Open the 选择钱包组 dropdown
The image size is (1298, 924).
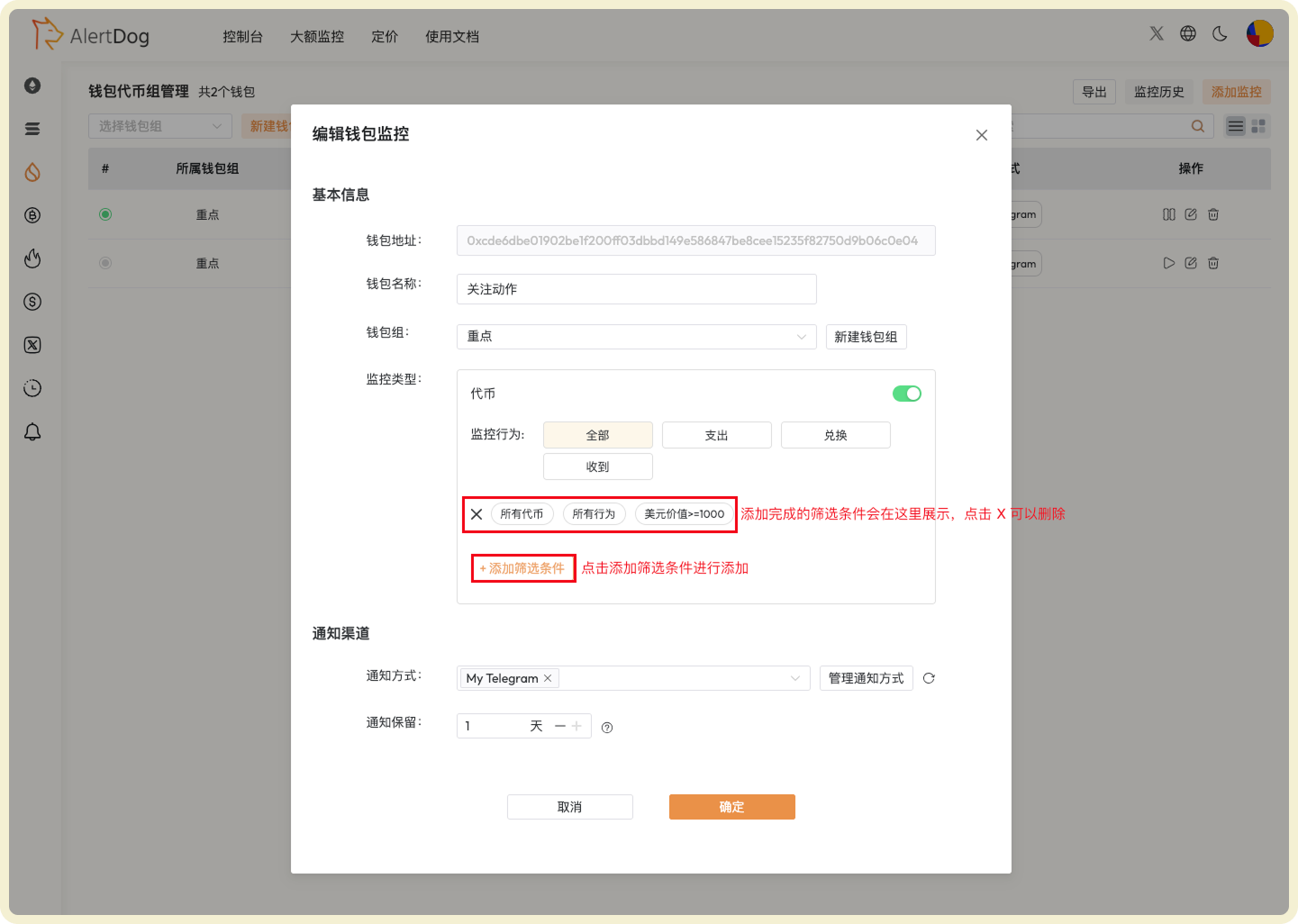coord(159,125)
